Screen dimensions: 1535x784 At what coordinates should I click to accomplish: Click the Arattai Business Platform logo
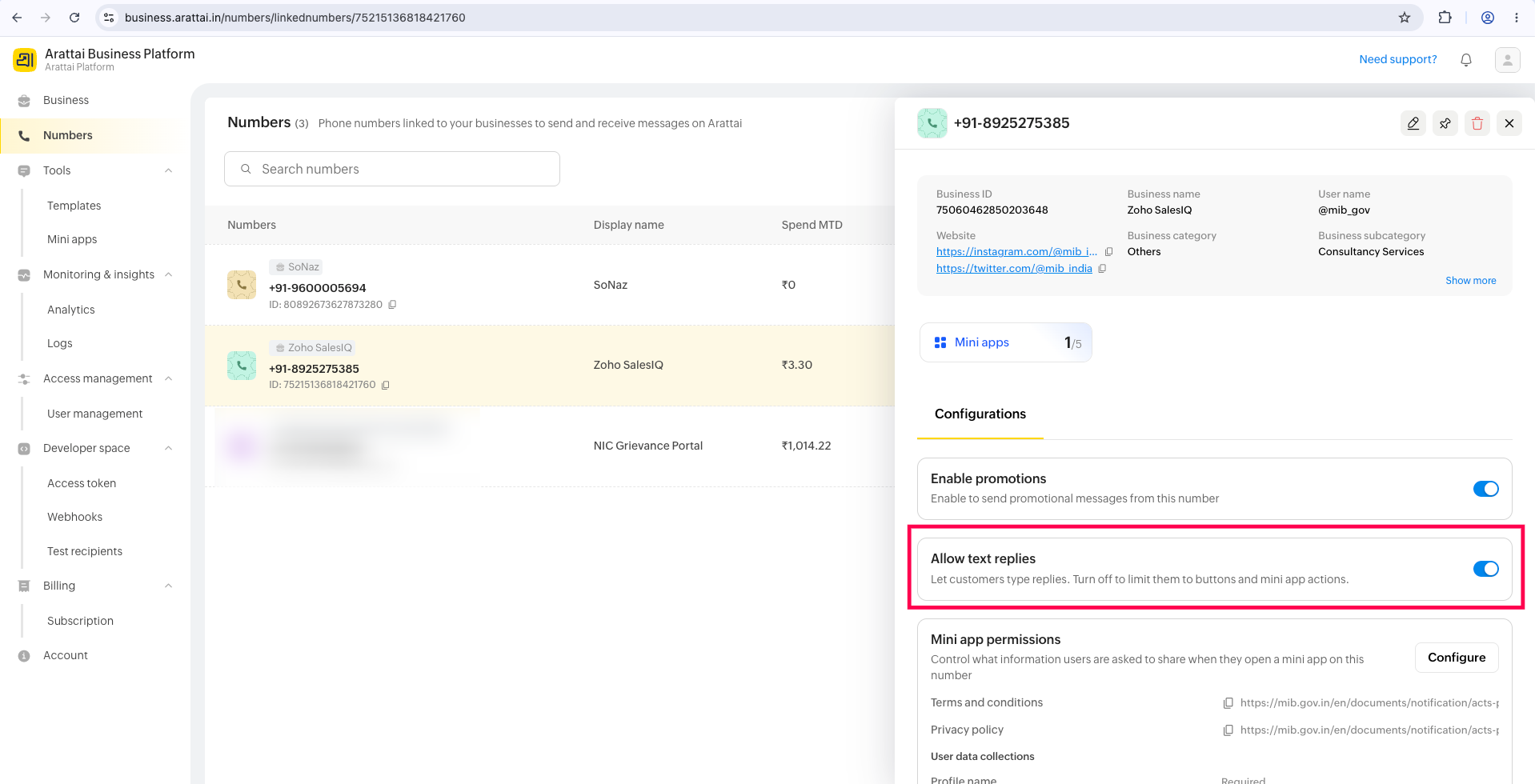tap(25, 59)
